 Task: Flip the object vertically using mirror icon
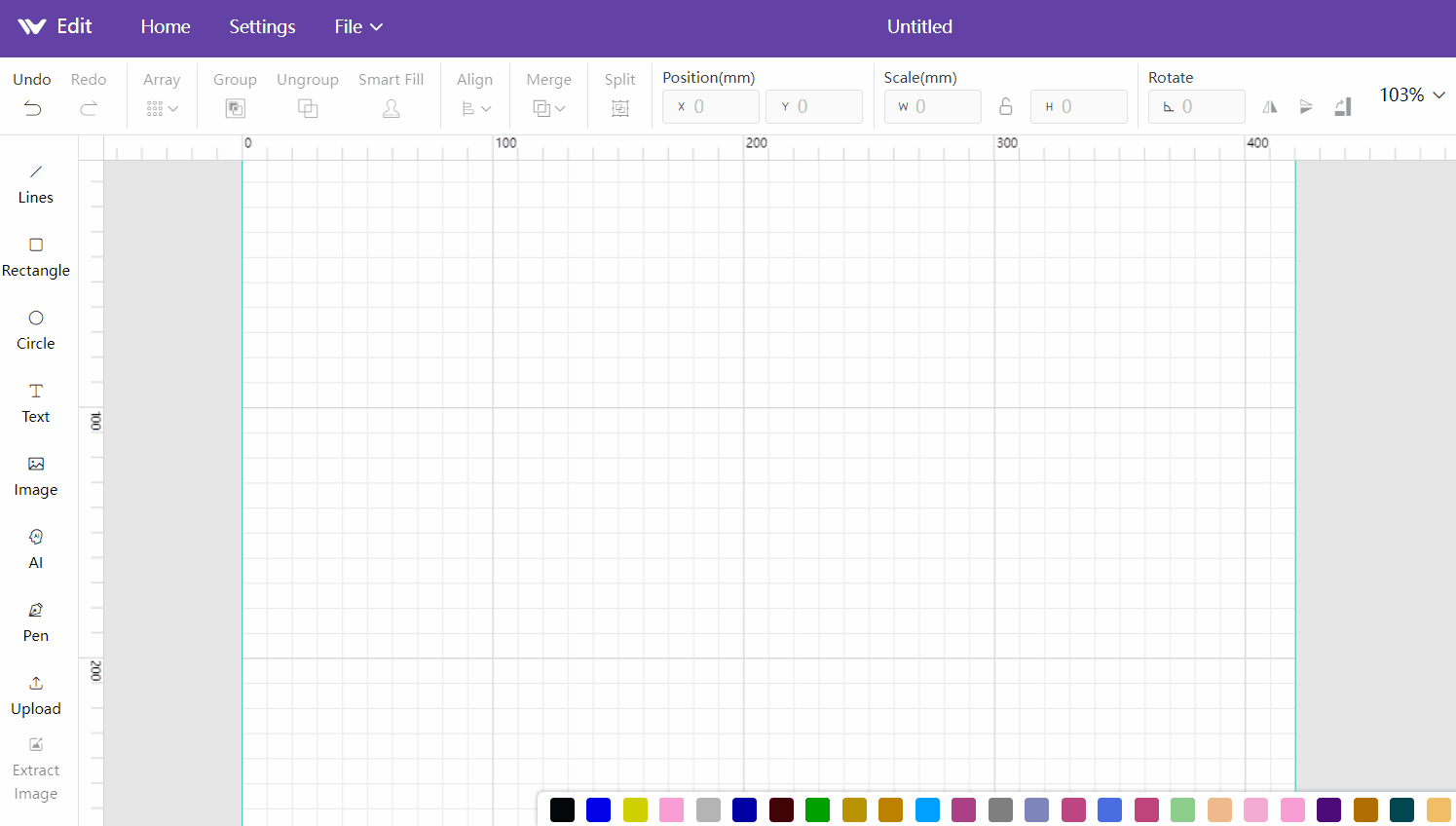pyautogui.click(x=1306, y=107)
